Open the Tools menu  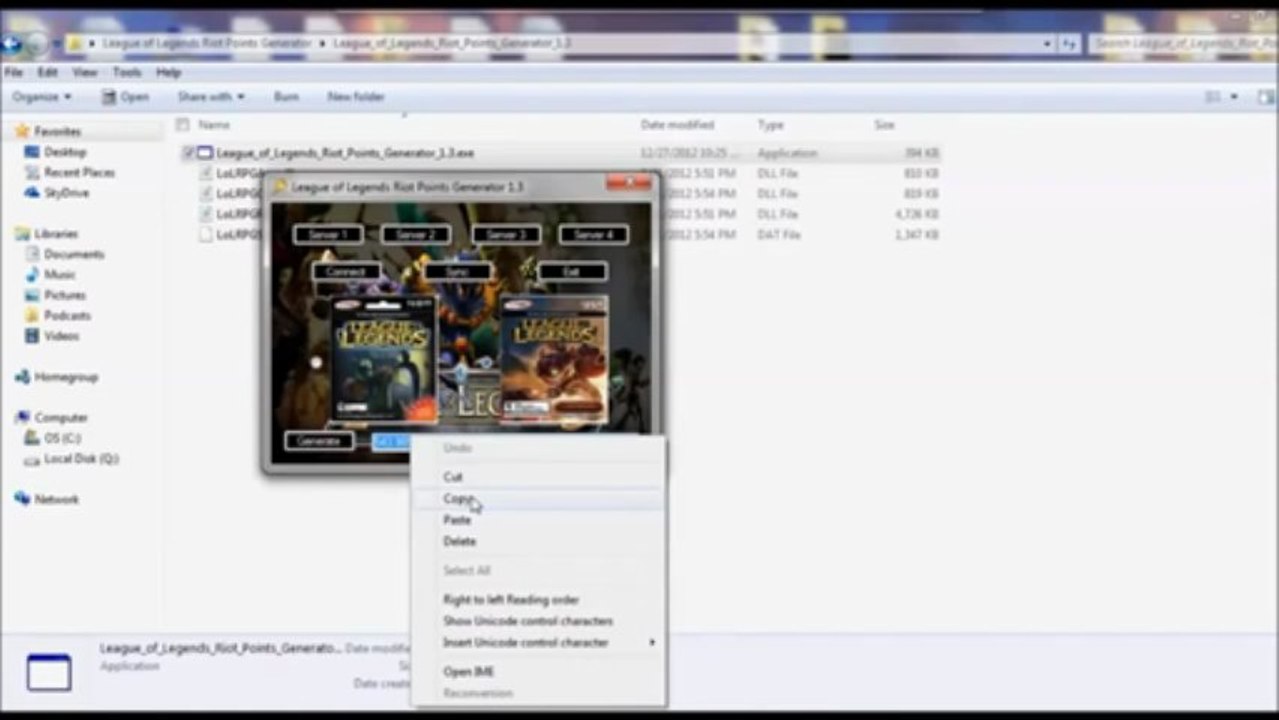tap(126, 73)
